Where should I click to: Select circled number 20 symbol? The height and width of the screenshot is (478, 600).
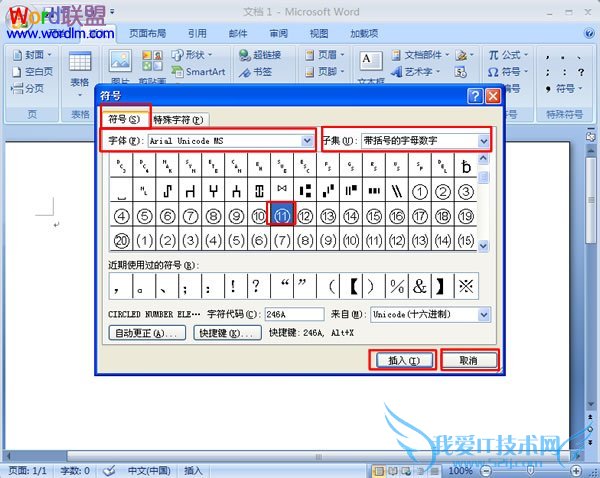click(x=121, y=240)
